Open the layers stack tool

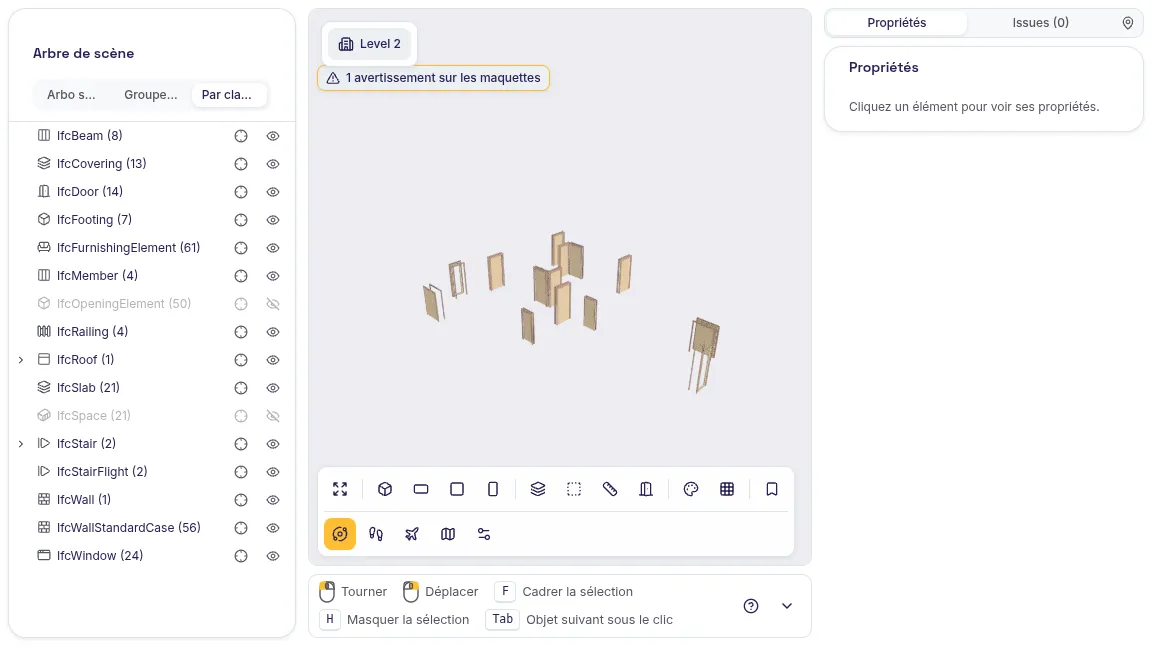[538, 489]
